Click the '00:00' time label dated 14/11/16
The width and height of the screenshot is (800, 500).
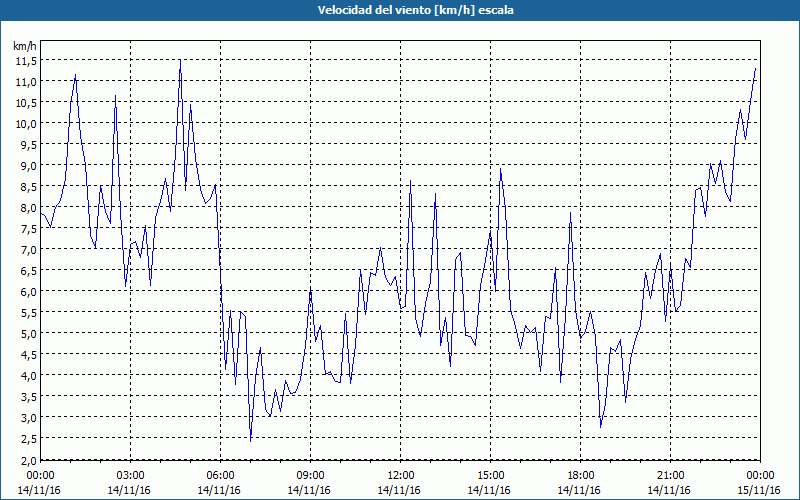coord(40,476)
